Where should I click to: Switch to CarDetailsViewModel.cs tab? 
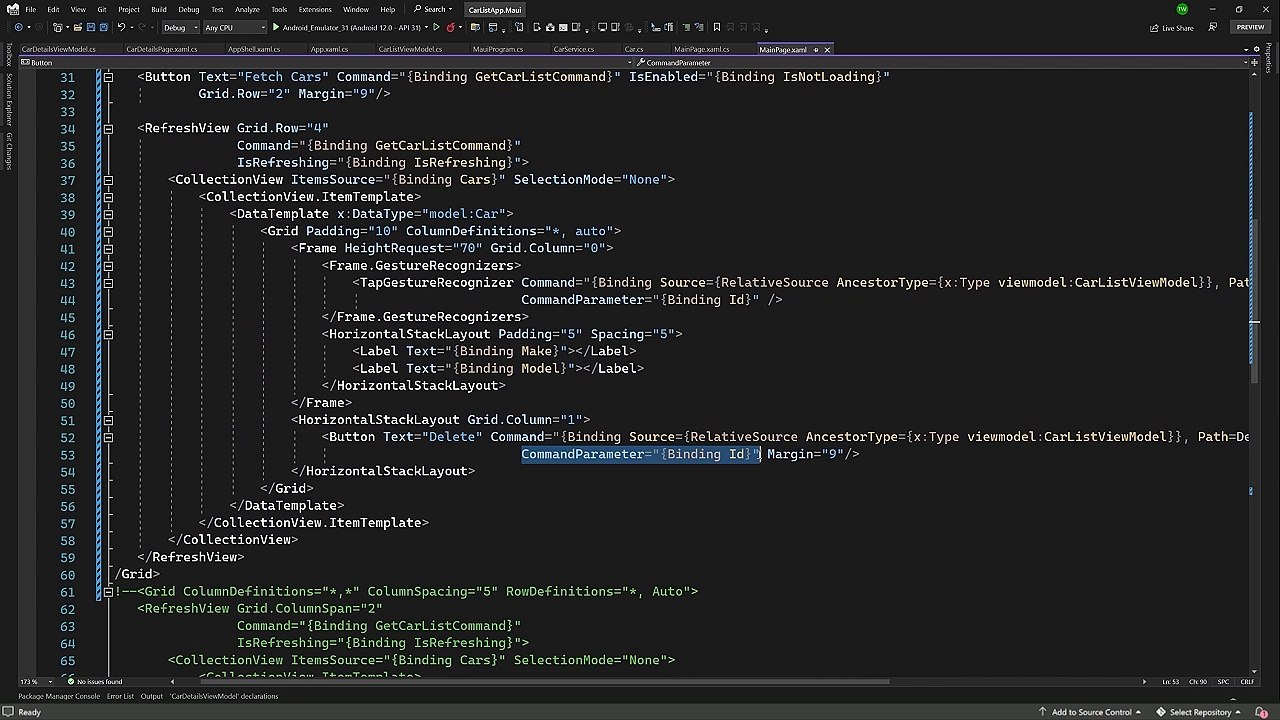pyautogui.click(x=58, y=49)
